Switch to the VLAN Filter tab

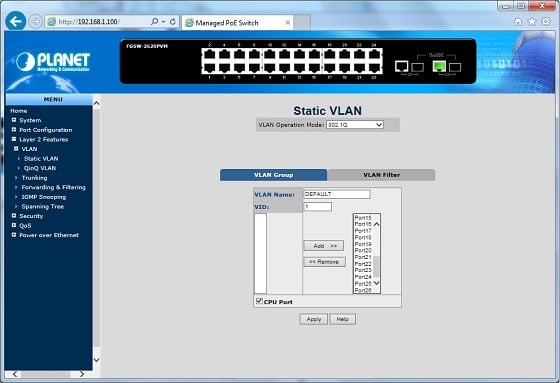coord(381,175)
